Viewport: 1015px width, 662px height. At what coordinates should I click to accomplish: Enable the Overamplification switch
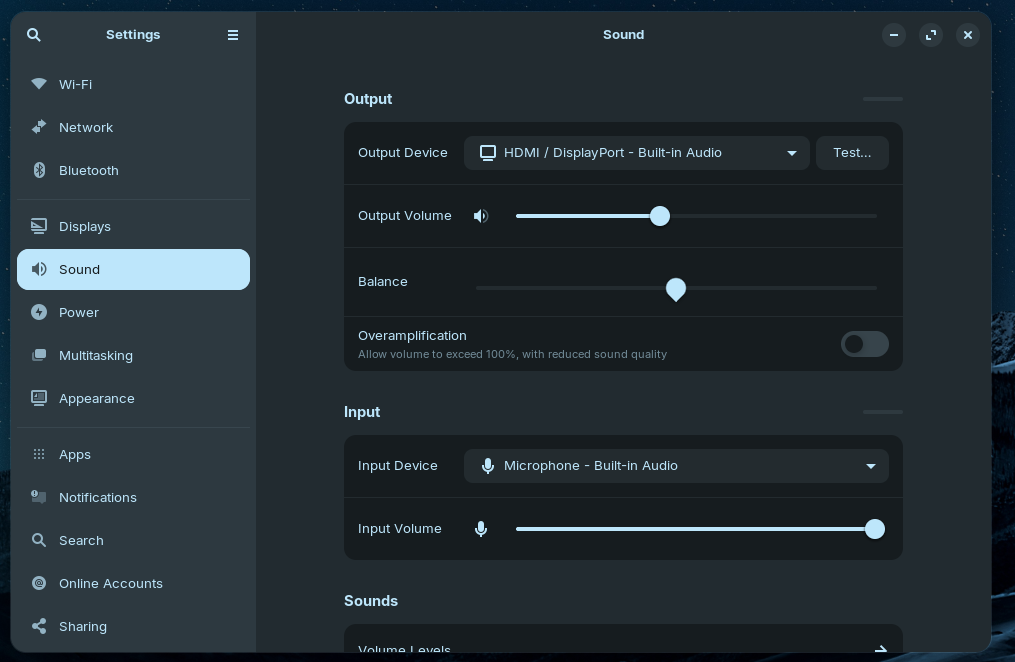tap(864, 344)
